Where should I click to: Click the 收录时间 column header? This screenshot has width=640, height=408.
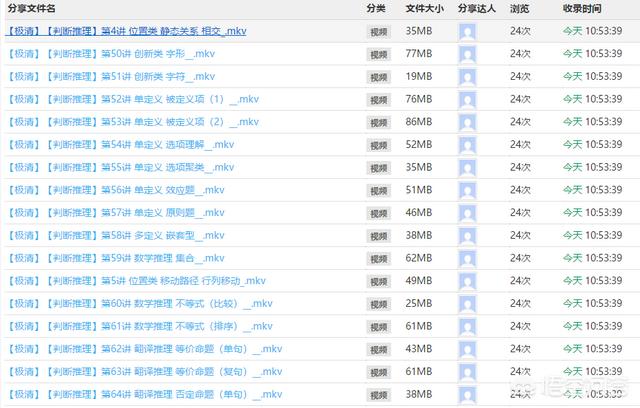pos(582,9)
